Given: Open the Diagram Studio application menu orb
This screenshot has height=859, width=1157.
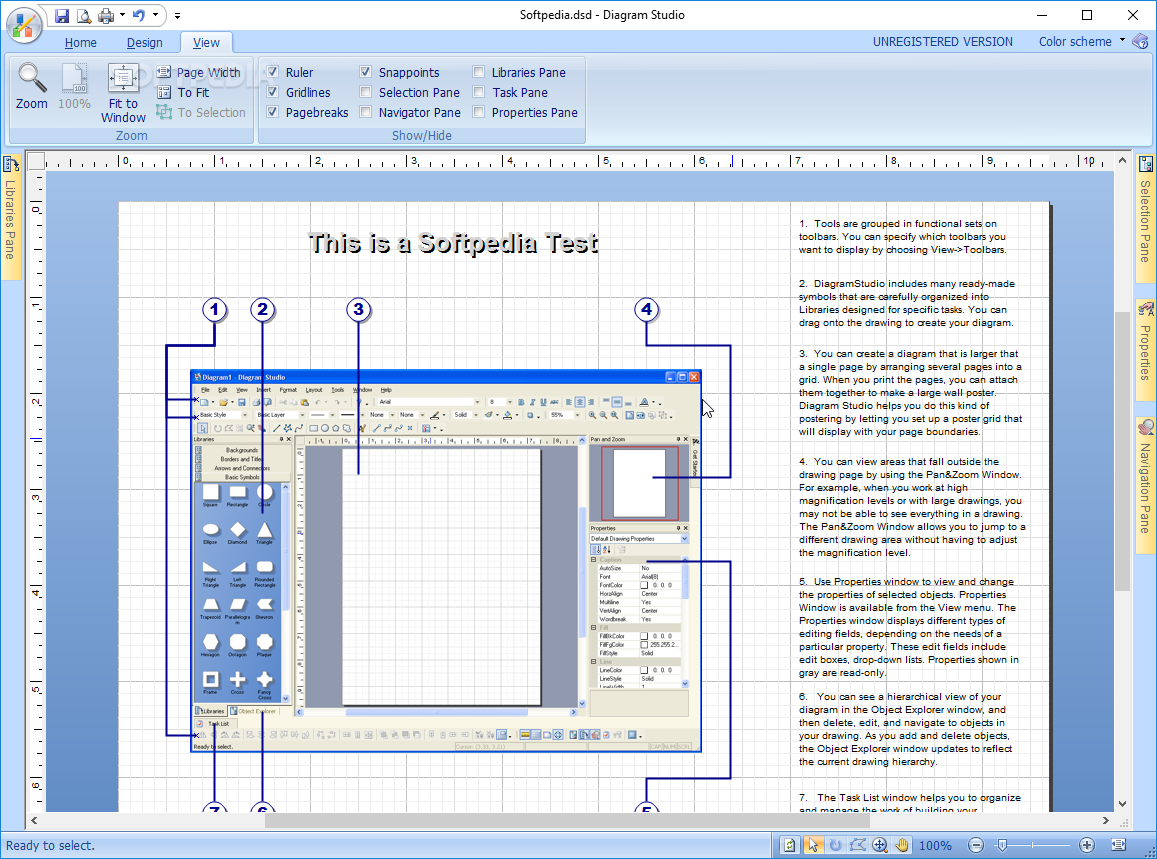Looking at the screenshot, I should [24, 24].
